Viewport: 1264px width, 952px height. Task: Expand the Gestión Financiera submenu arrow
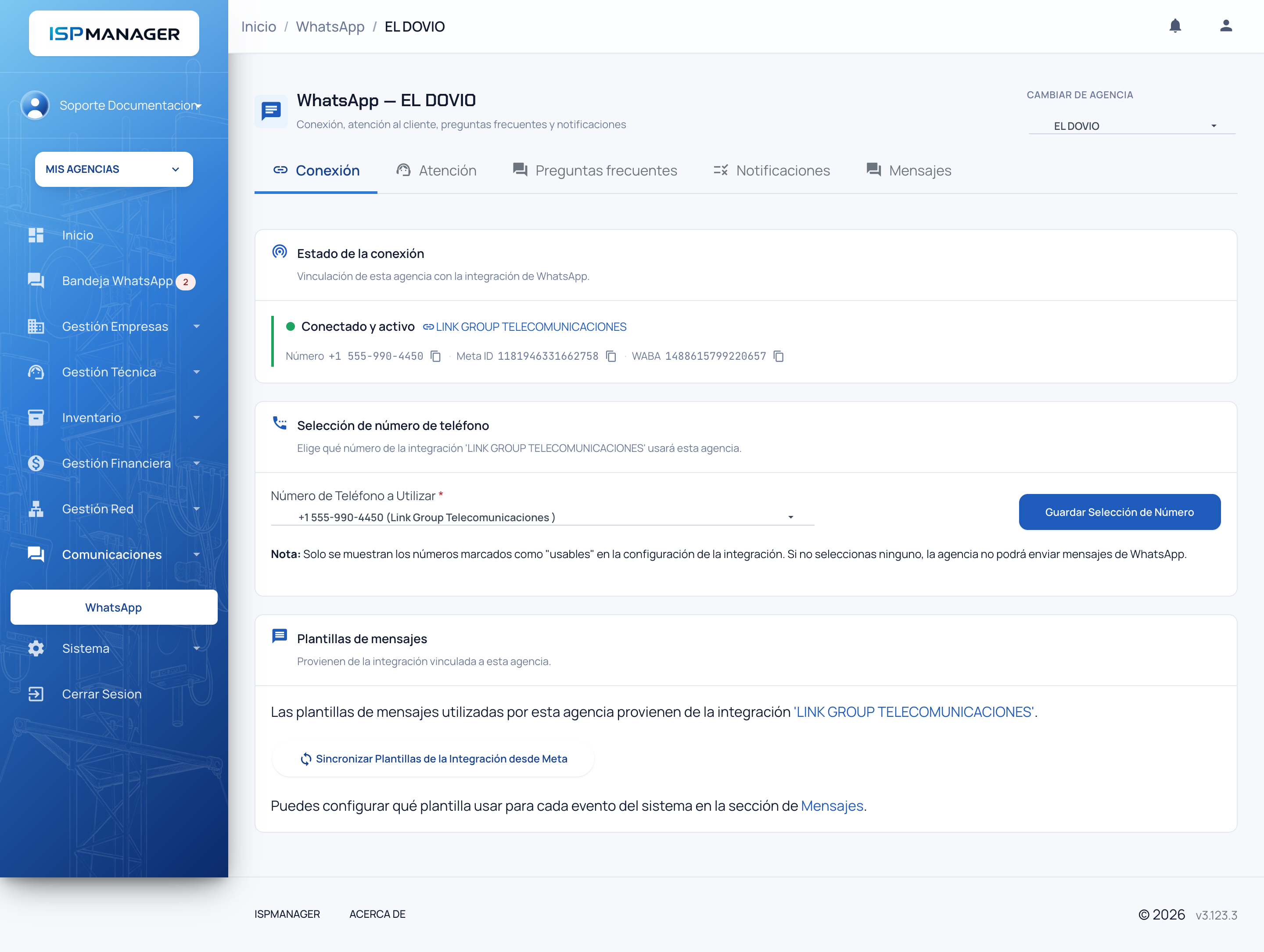coord(197,464)
